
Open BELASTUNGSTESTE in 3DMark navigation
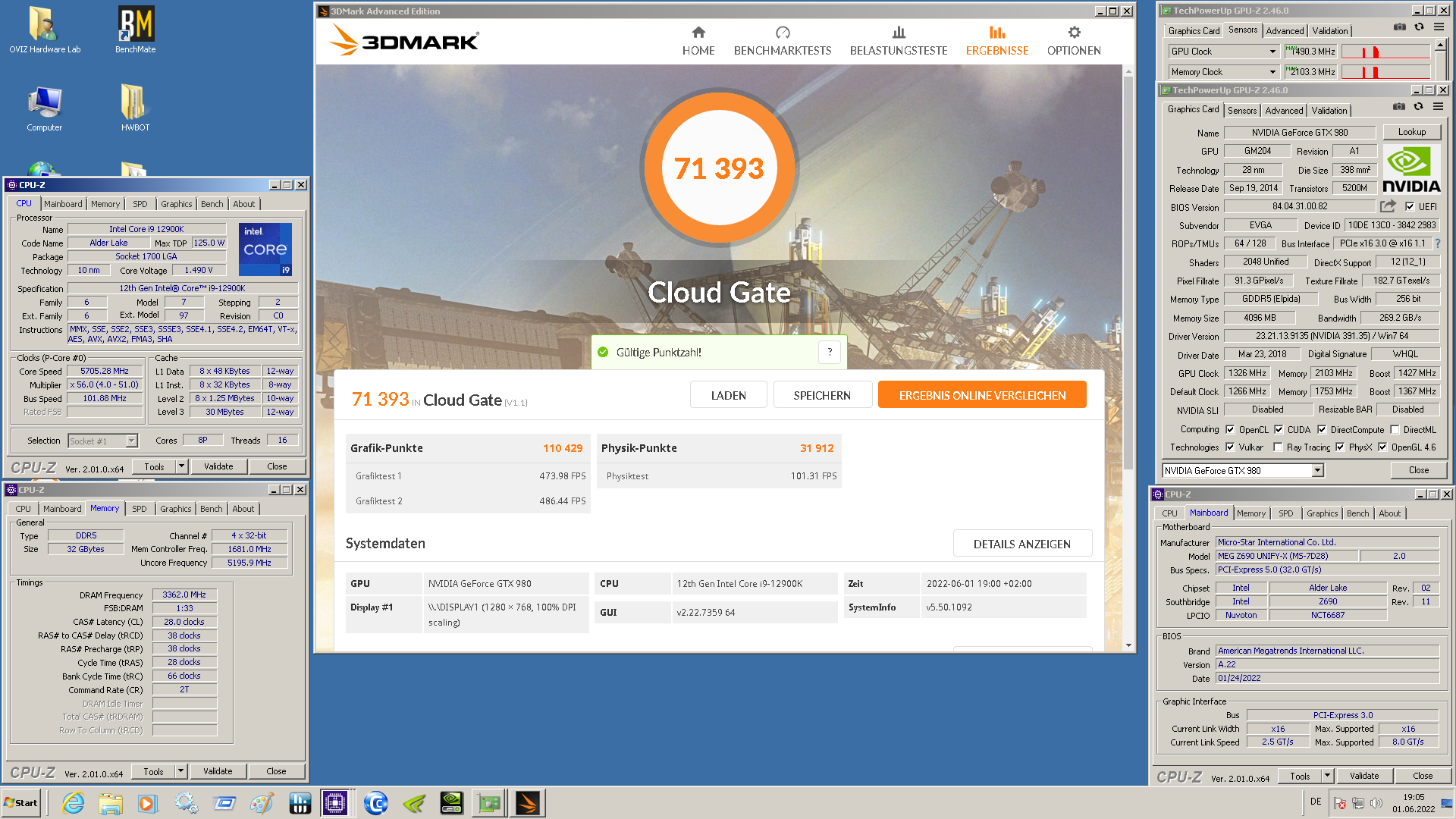tap(899, 41)
